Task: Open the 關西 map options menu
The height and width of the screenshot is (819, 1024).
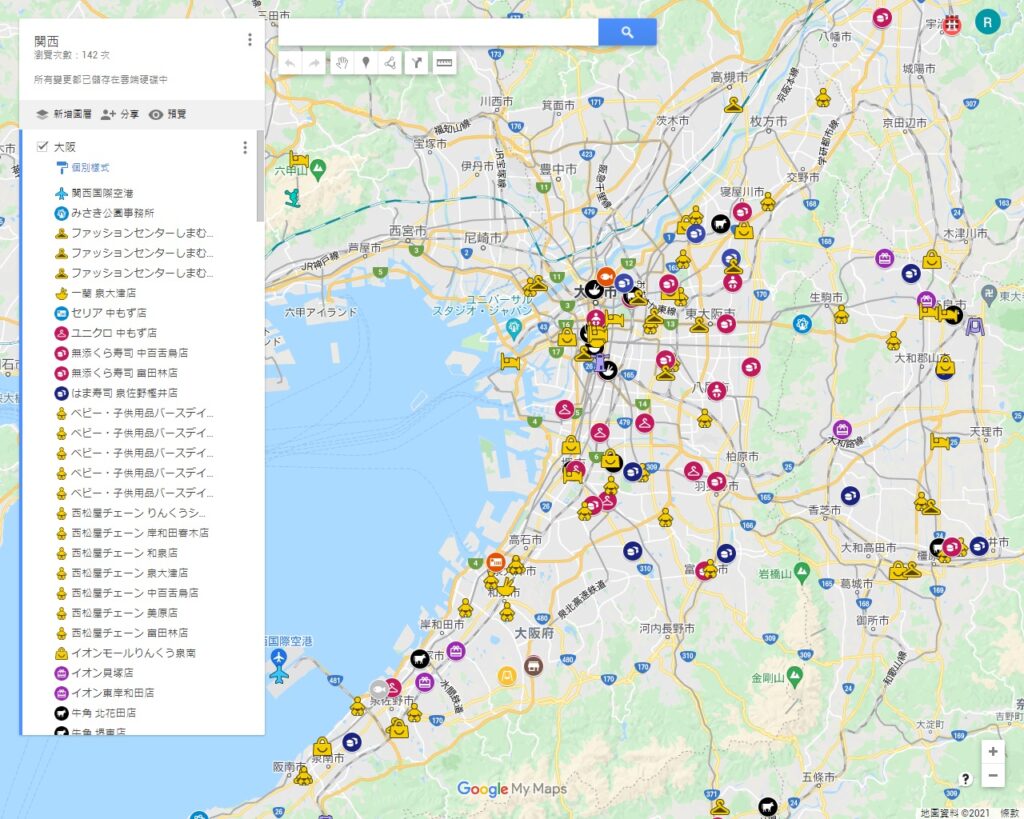Action: point(249,40)
